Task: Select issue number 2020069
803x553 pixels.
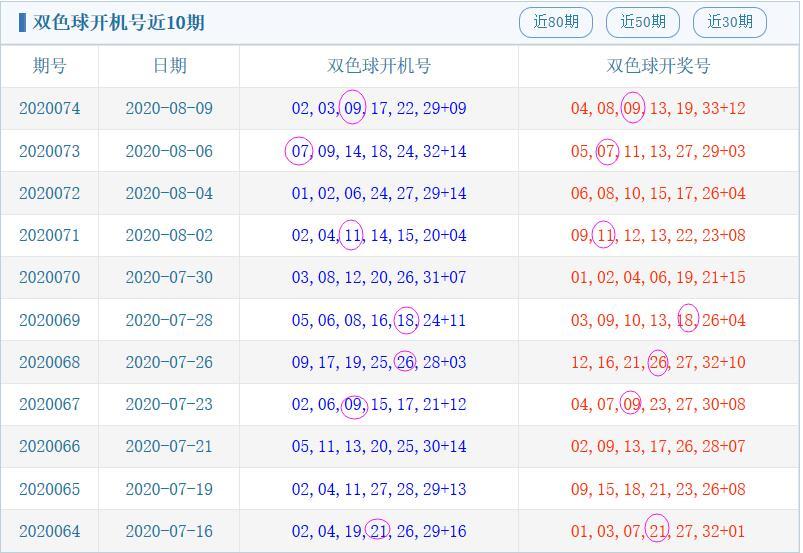Action: [50, 320]
